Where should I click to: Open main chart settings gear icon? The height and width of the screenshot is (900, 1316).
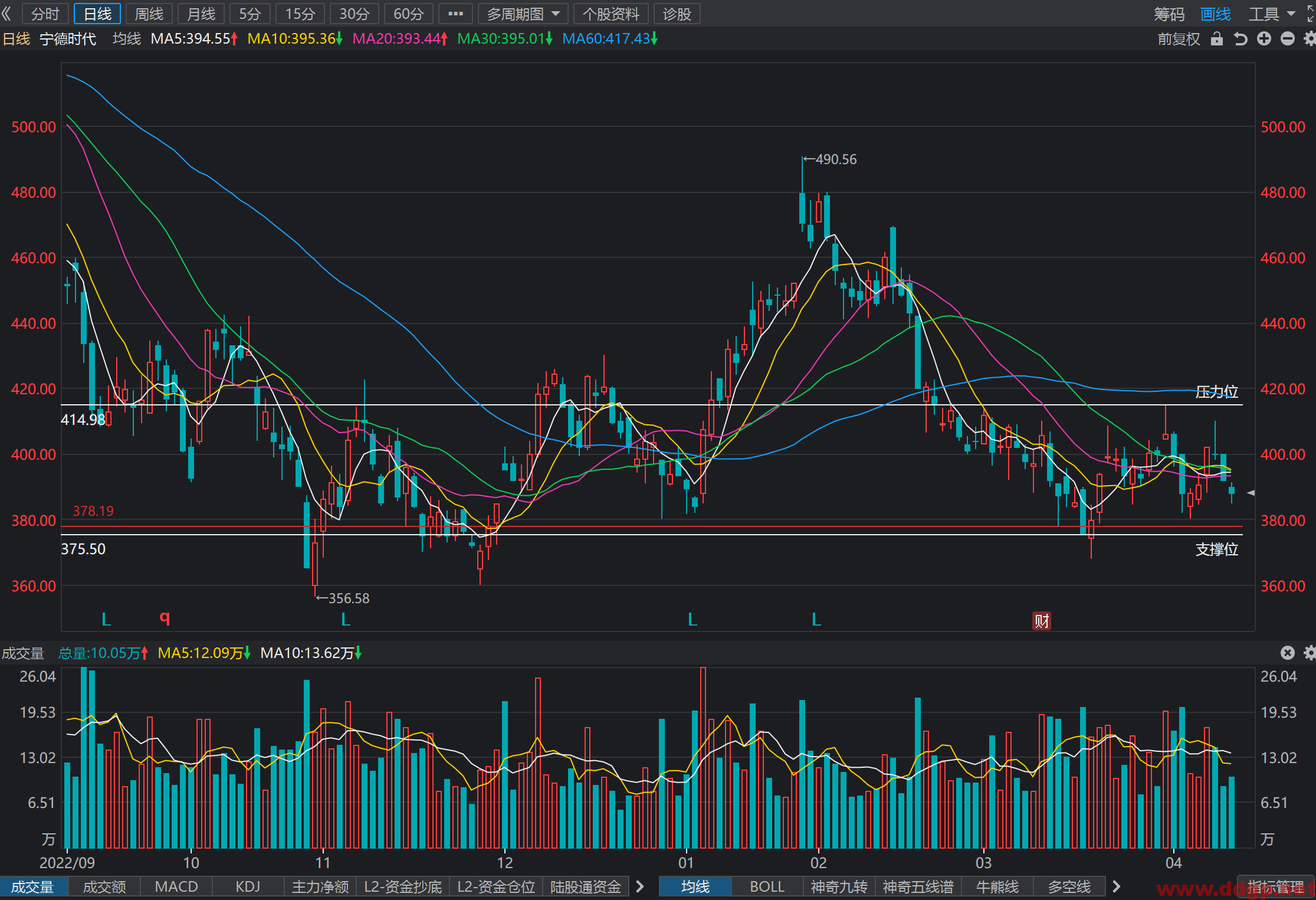[1310, 39]
